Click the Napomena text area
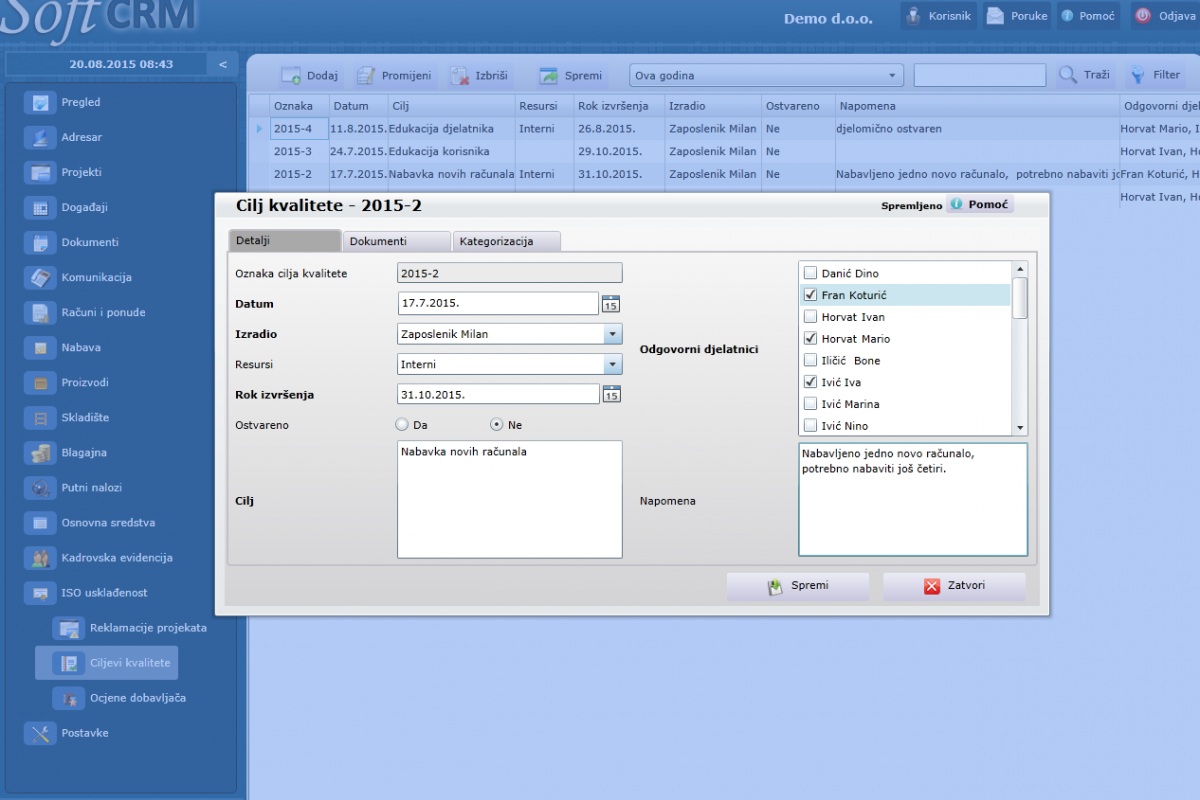The image size is (1200, 800). coord(913,499)
